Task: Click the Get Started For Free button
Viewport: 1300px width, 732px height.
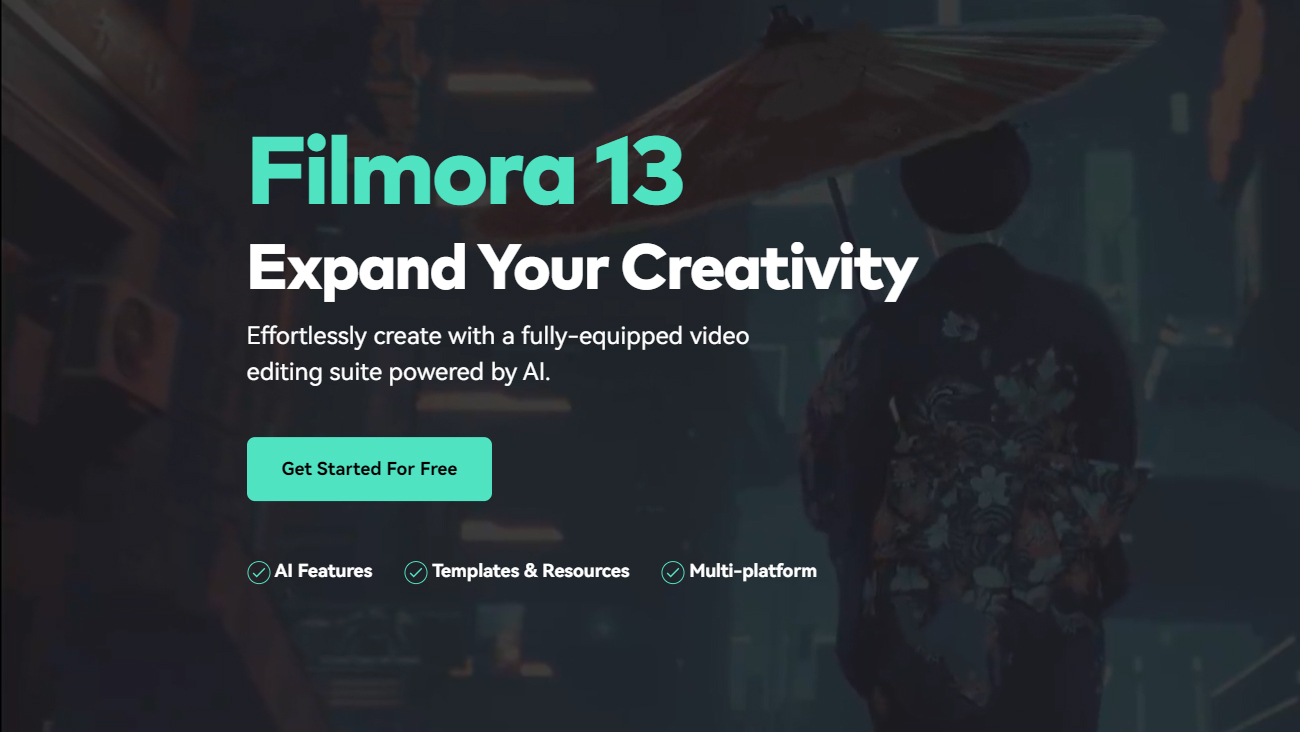Action: 369,469
